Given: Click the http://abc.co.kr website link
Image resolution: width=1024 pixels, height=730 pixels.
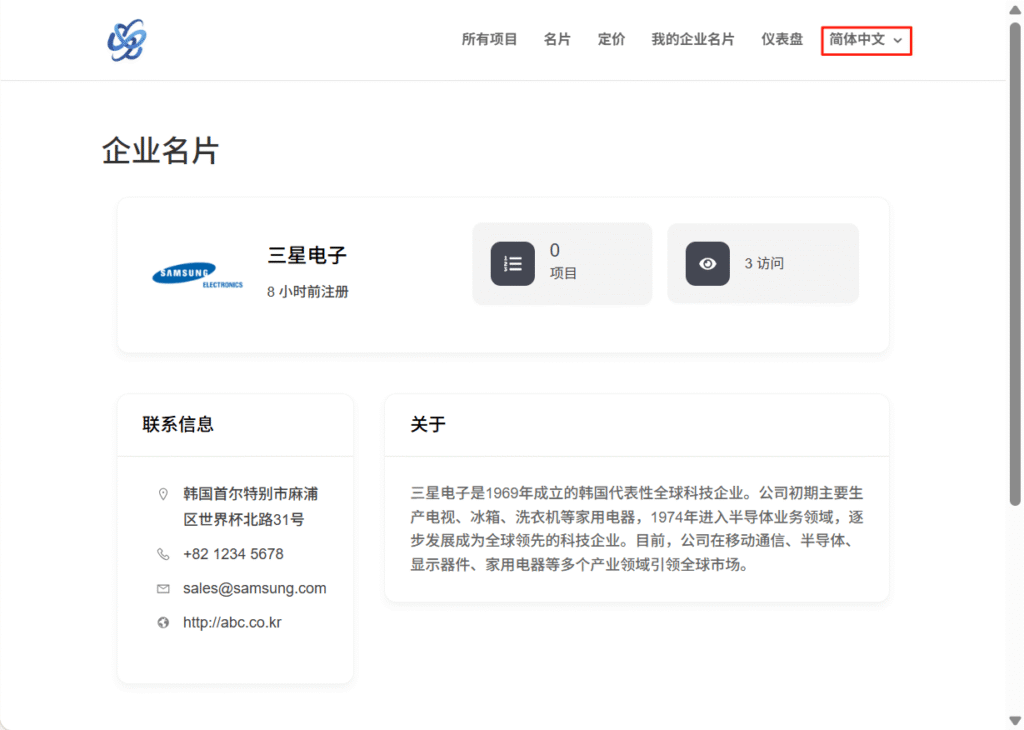Looking at the screenshot, I should (x=232, y=623).
